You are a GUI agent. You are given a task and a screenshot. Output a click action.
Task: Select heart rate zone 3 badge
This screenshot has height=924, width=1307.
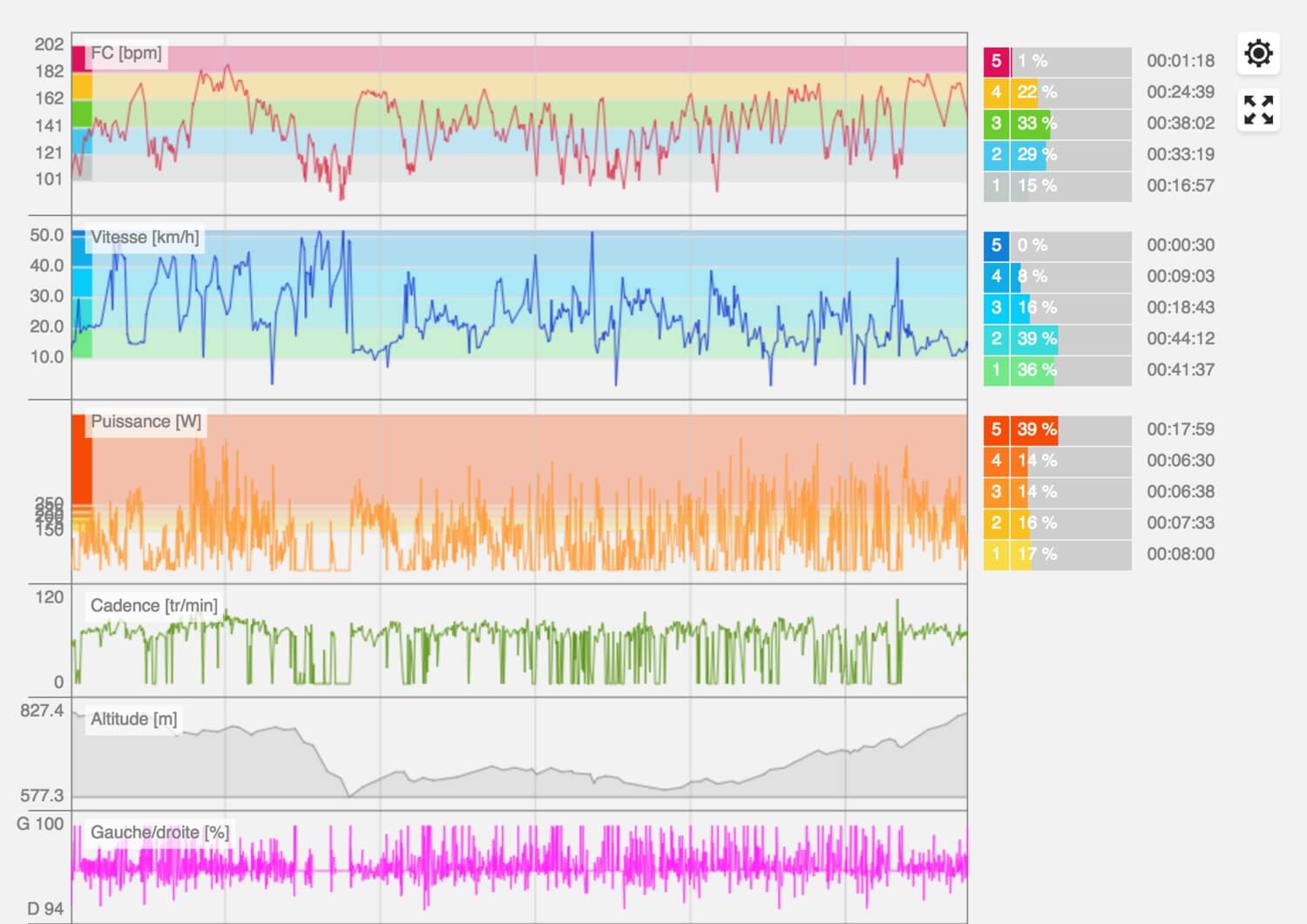[x=996, y=124]
